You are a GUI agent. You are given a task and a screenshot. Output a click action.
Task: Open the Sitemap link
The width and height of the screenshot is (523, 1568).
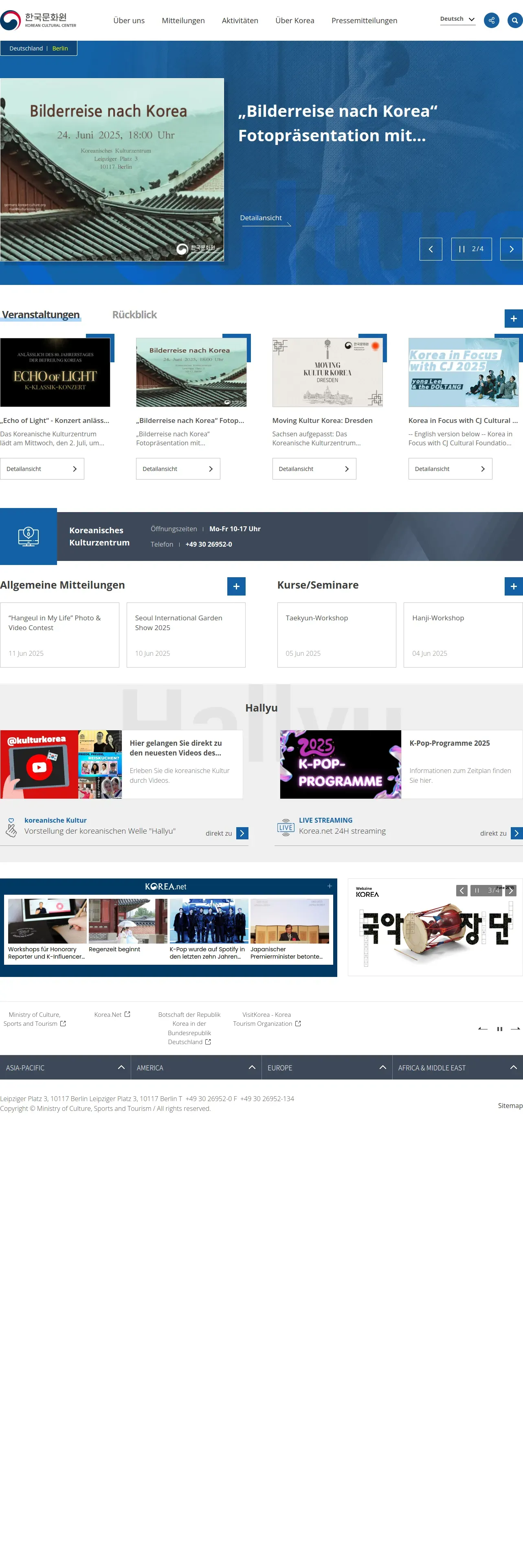coord(510,1106)
